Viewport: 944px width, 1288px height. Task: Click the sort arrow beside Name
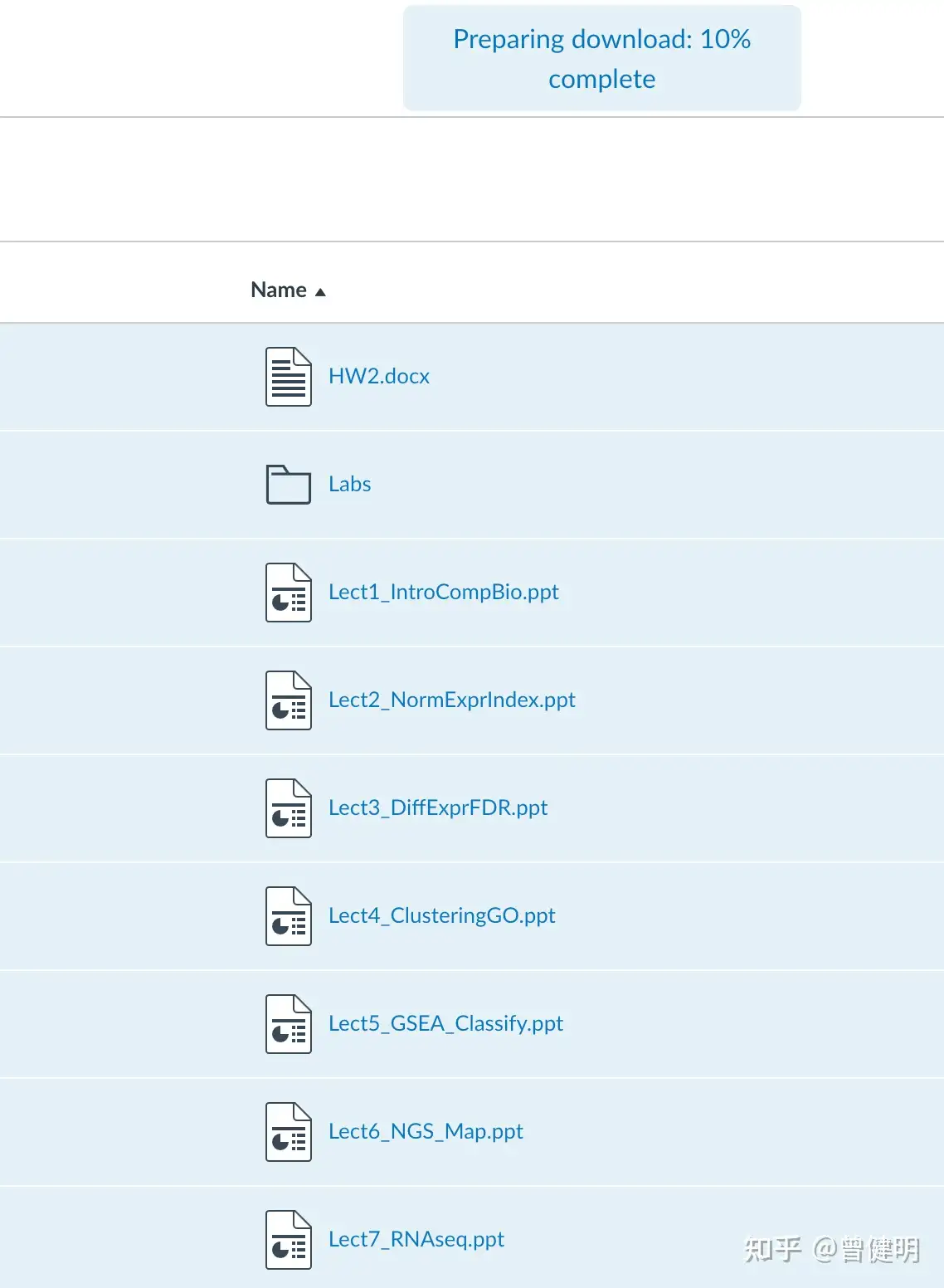320,292
